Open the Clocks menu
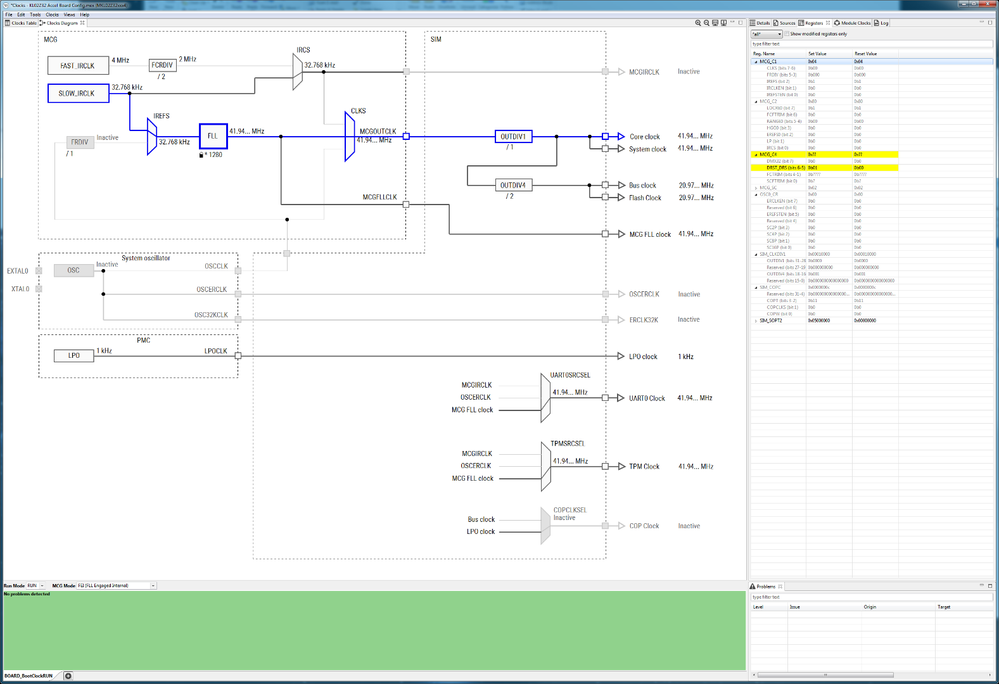999x684 pixels. [52, 14]
